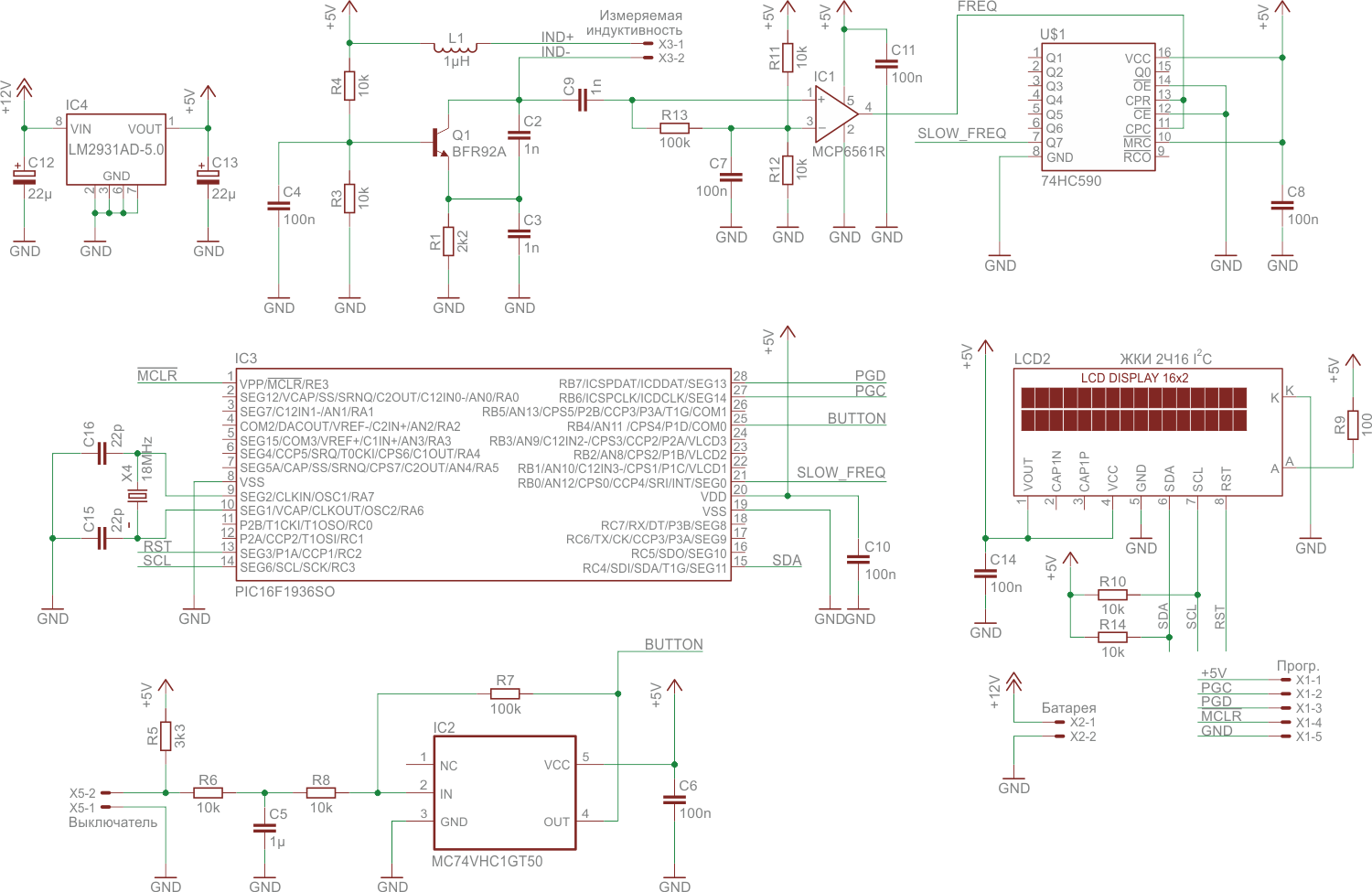Screen dimensions: 1372x892
Task: Click the 74HC590 counter chip body
Action: 1099,106
